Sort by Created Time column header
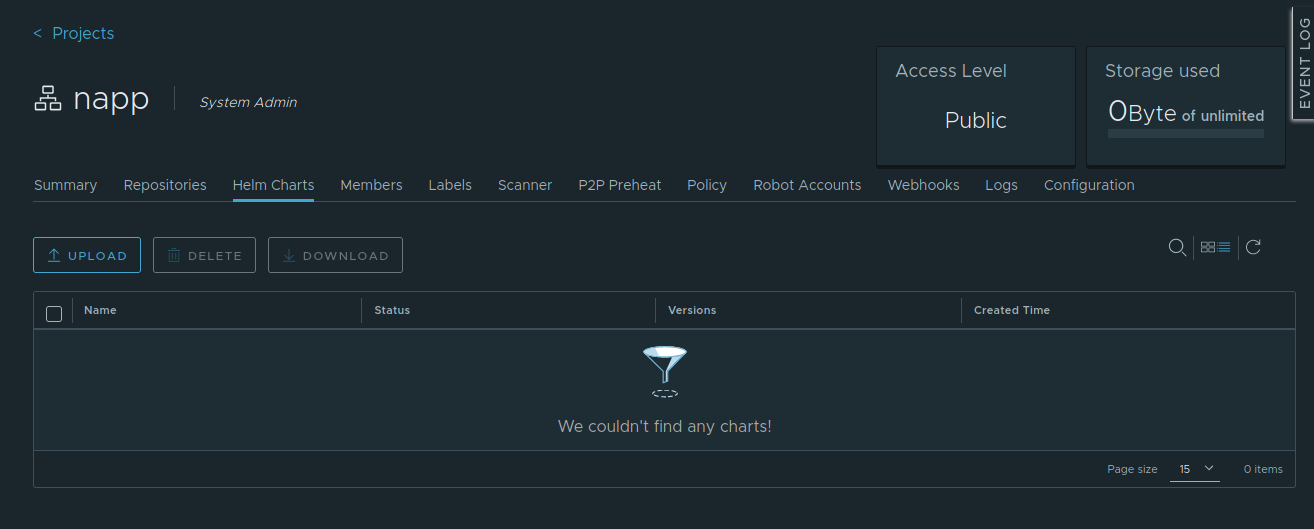This screenshot has height=529, width=1314. point(1012,310)
